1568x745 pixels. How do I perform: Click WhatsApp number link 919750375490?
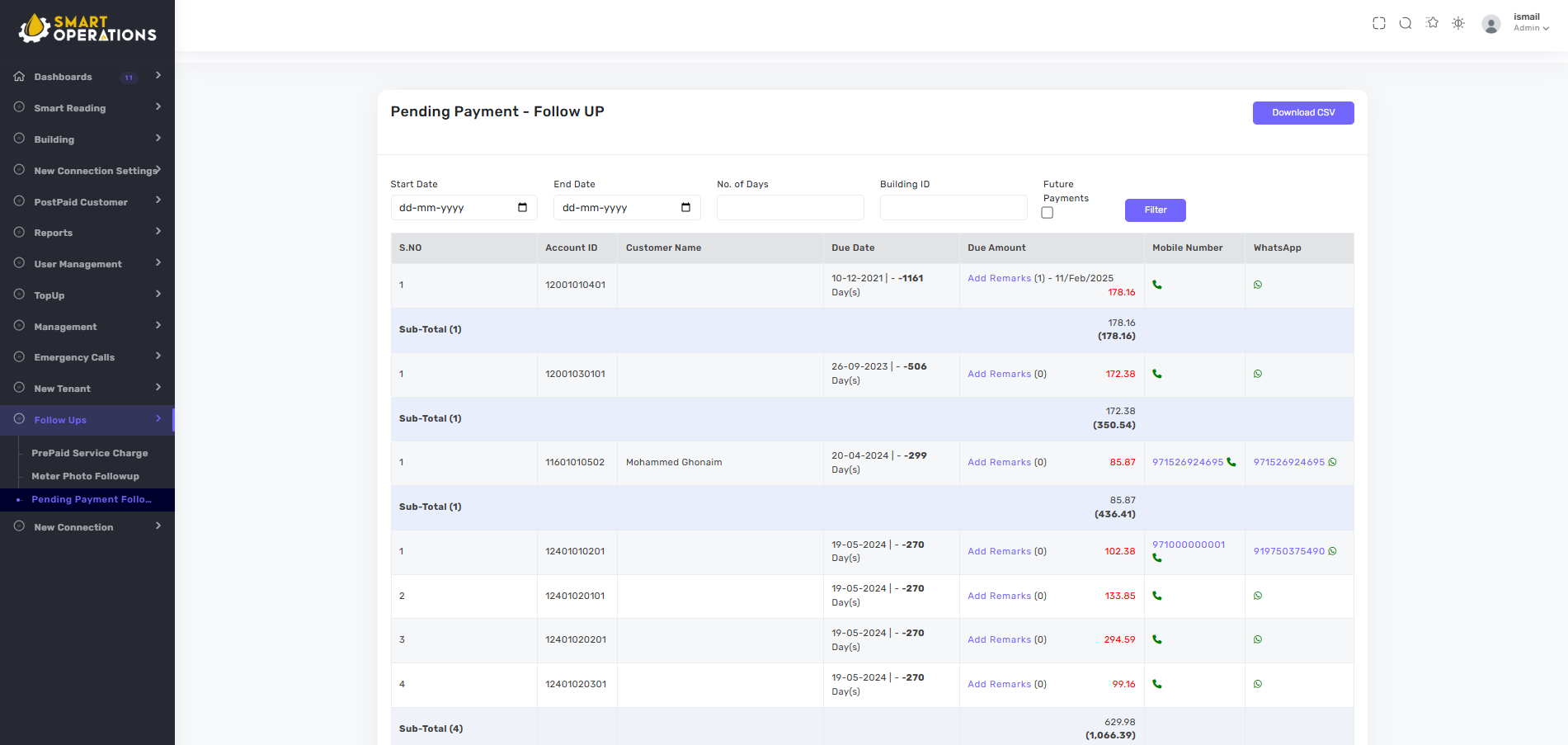click(1289, 551)
